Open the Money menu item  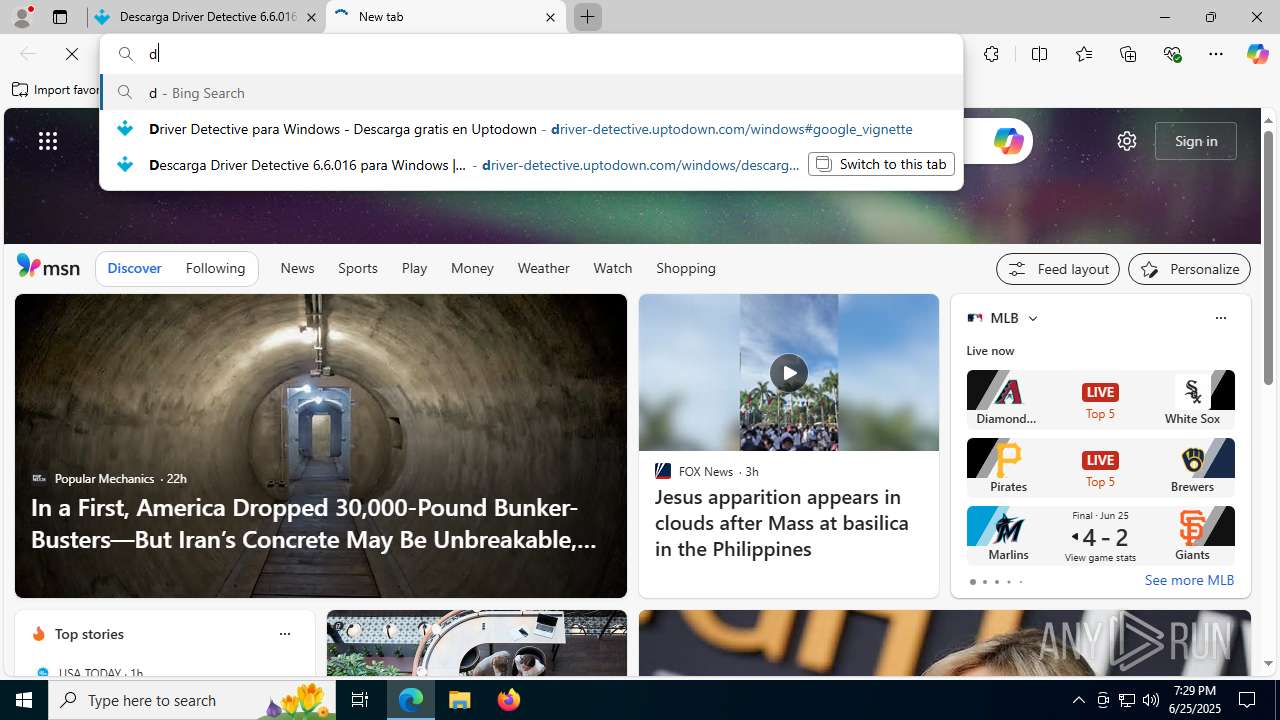(x=472, y=268)
